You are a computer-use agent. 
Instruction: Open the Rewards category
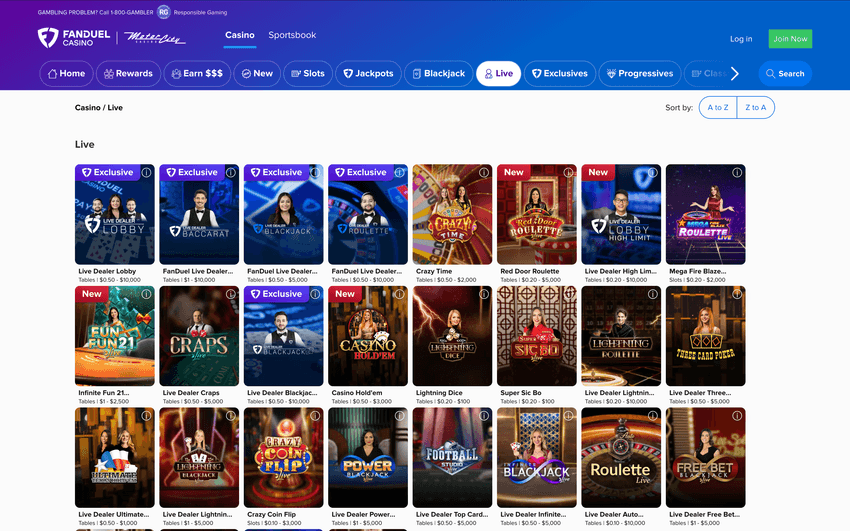[128, 73]
